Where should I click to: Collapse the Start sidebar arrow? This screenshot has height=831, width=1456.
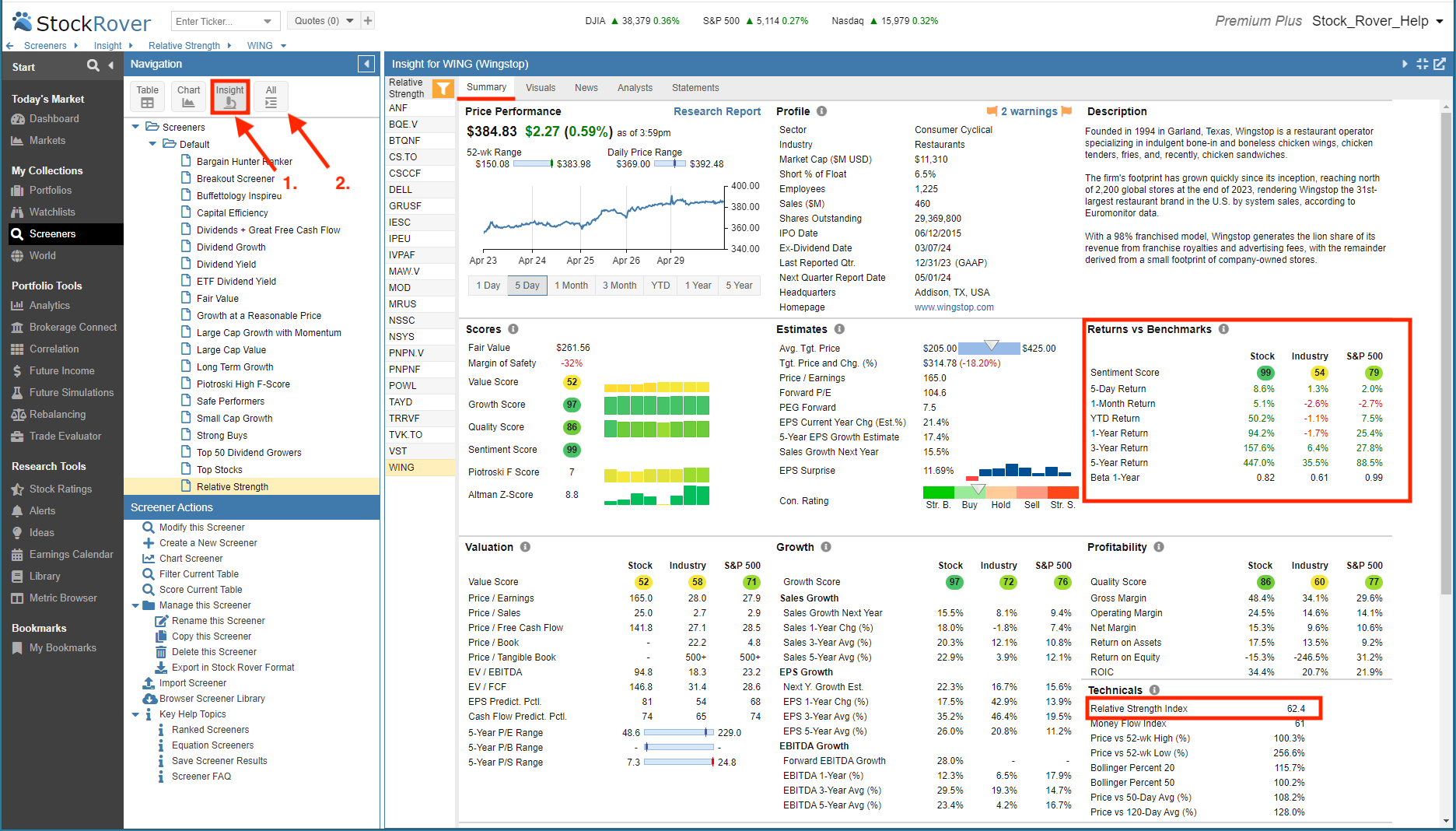coord(111,66)
